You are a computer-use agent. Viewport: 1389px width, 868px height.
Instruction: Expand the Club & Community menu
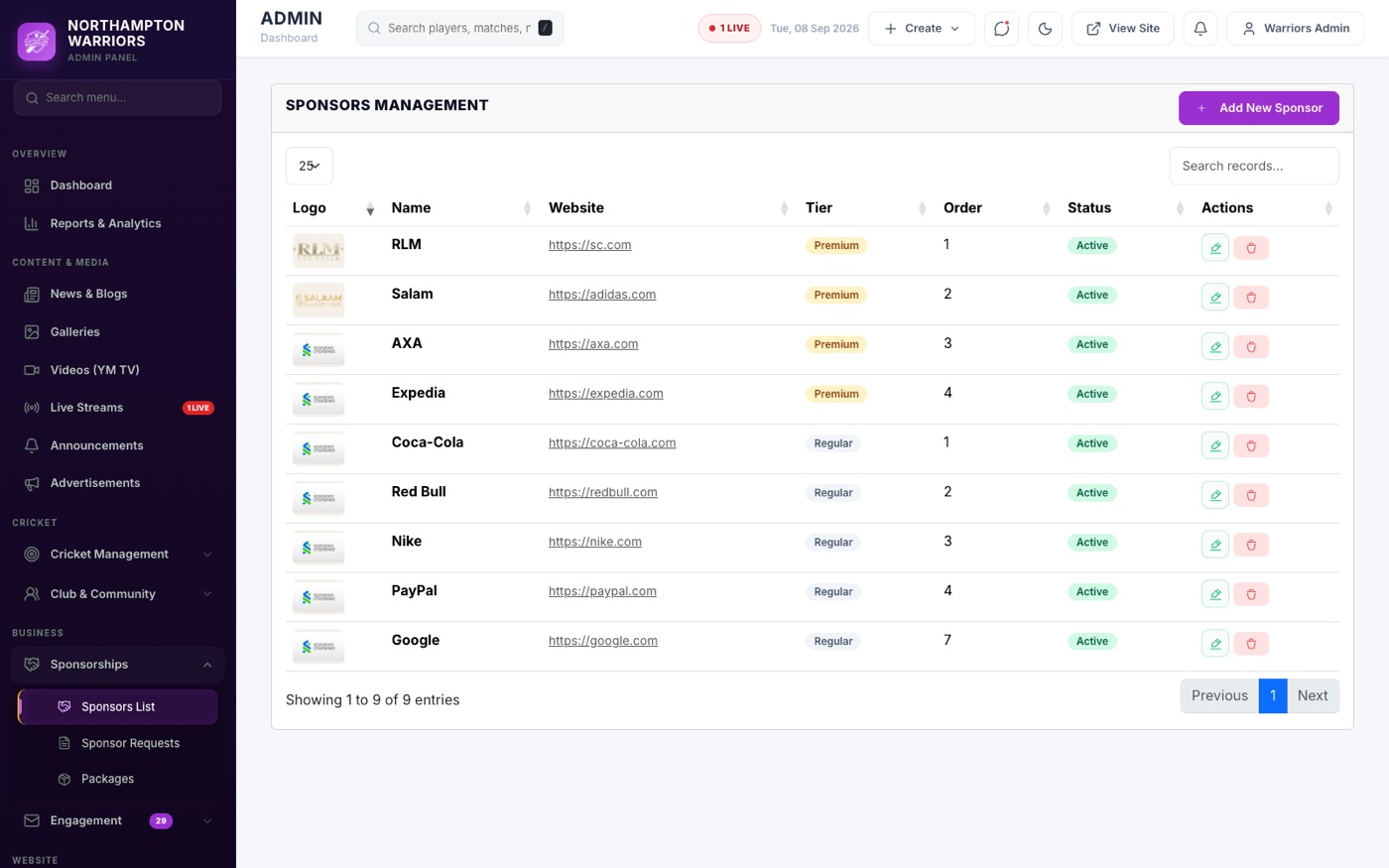[117, 594]
